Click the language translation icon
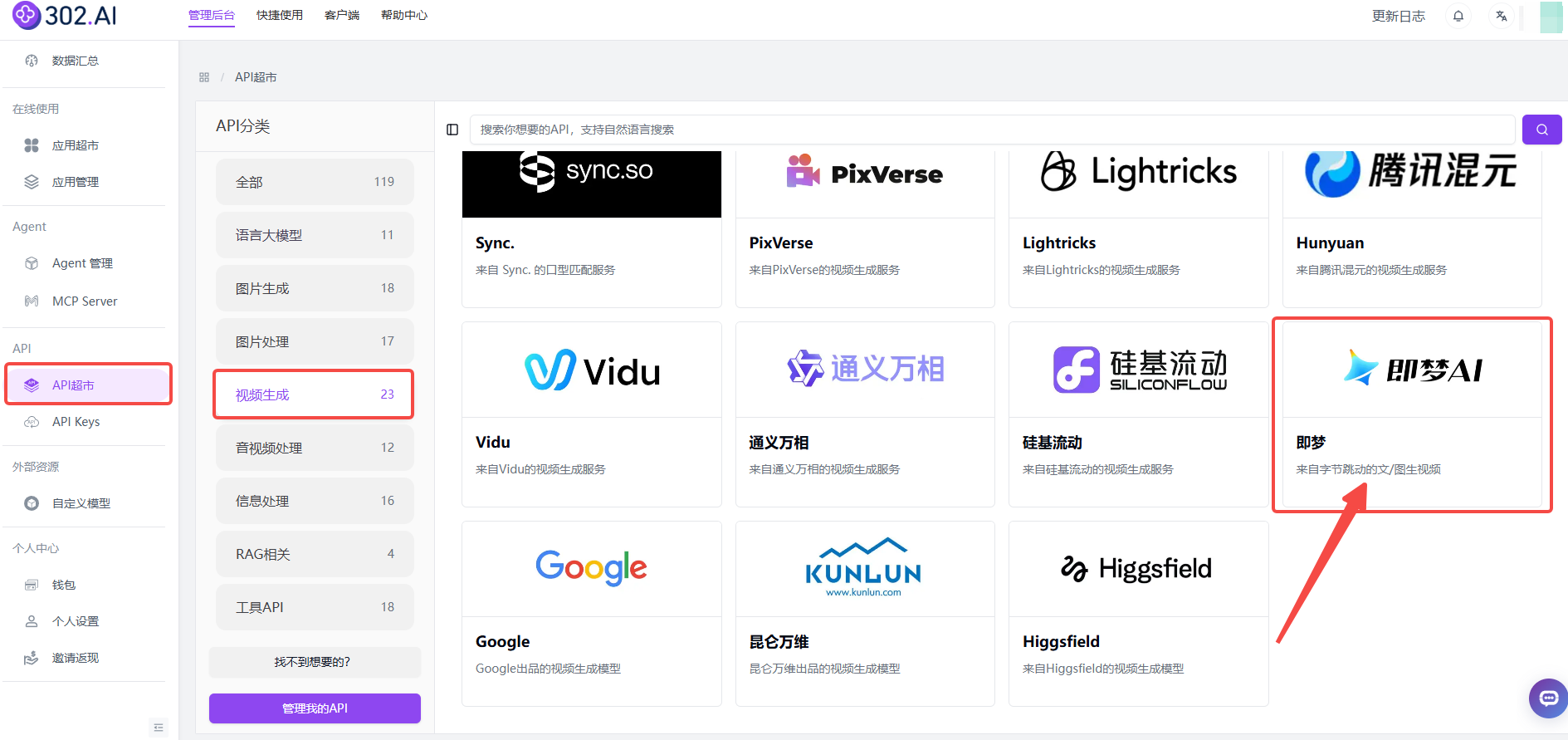The height and width of the screenshot is (740, 1568). coord(1502,16)
